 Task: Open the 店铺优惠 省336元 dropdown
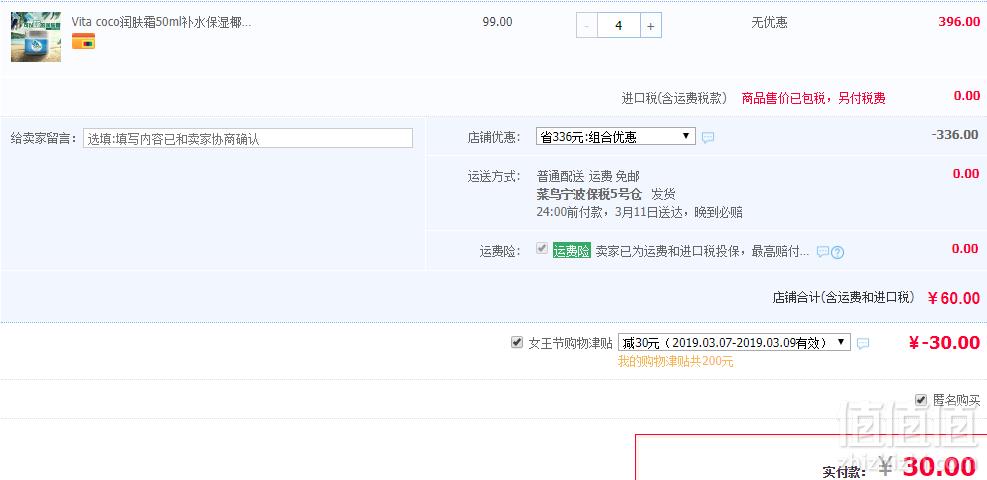point(616,137)
